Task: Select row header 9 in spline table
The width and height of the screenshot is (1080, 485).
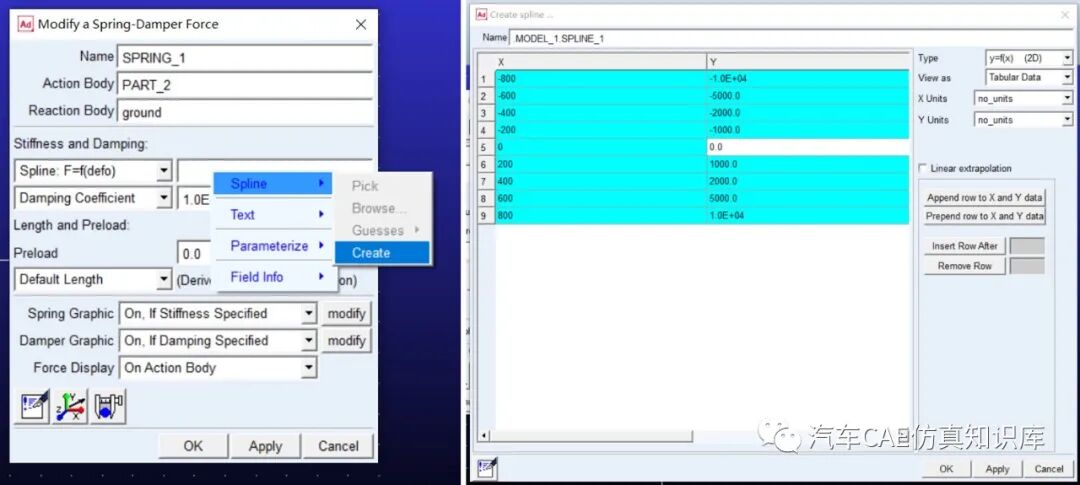Action: [486, 216]
